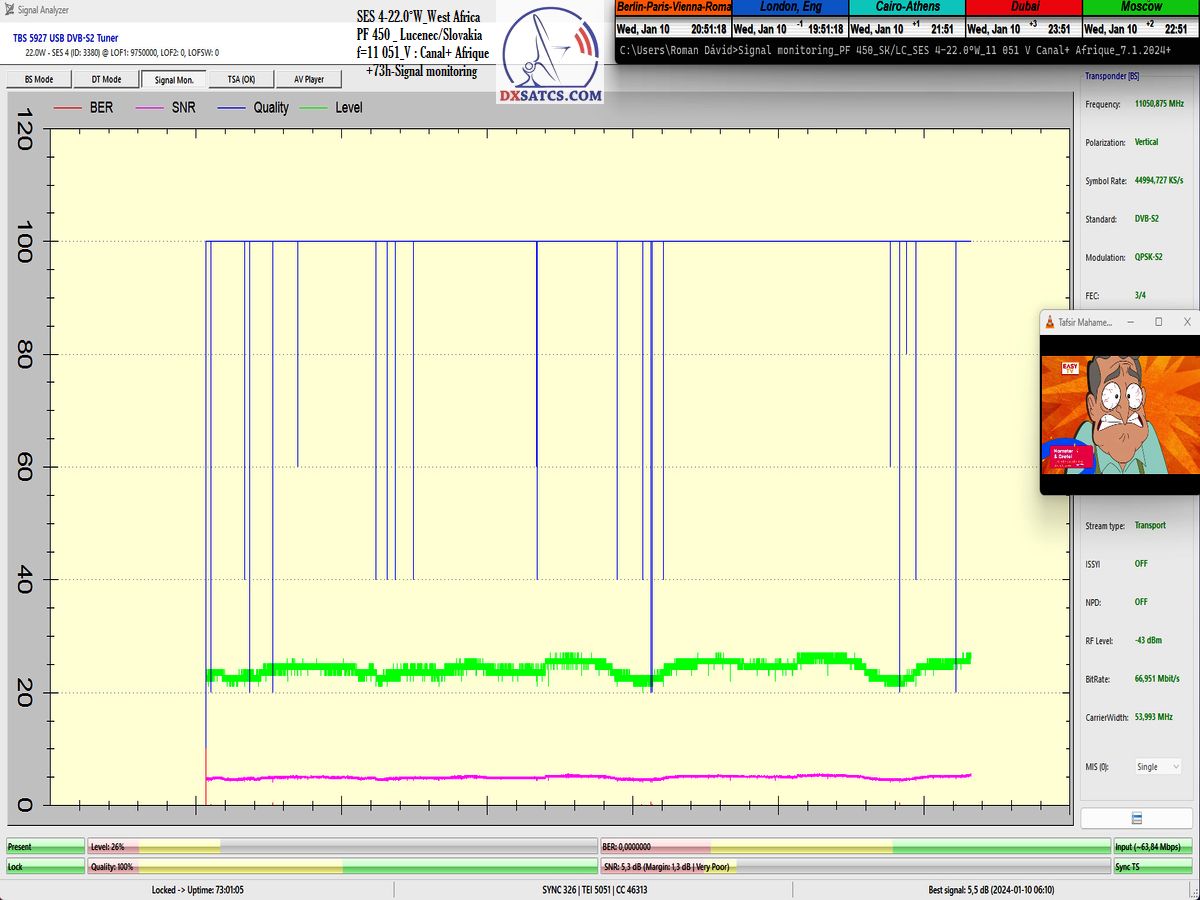Click the VLC cone icon in player window

click(x=1049, y=322)
